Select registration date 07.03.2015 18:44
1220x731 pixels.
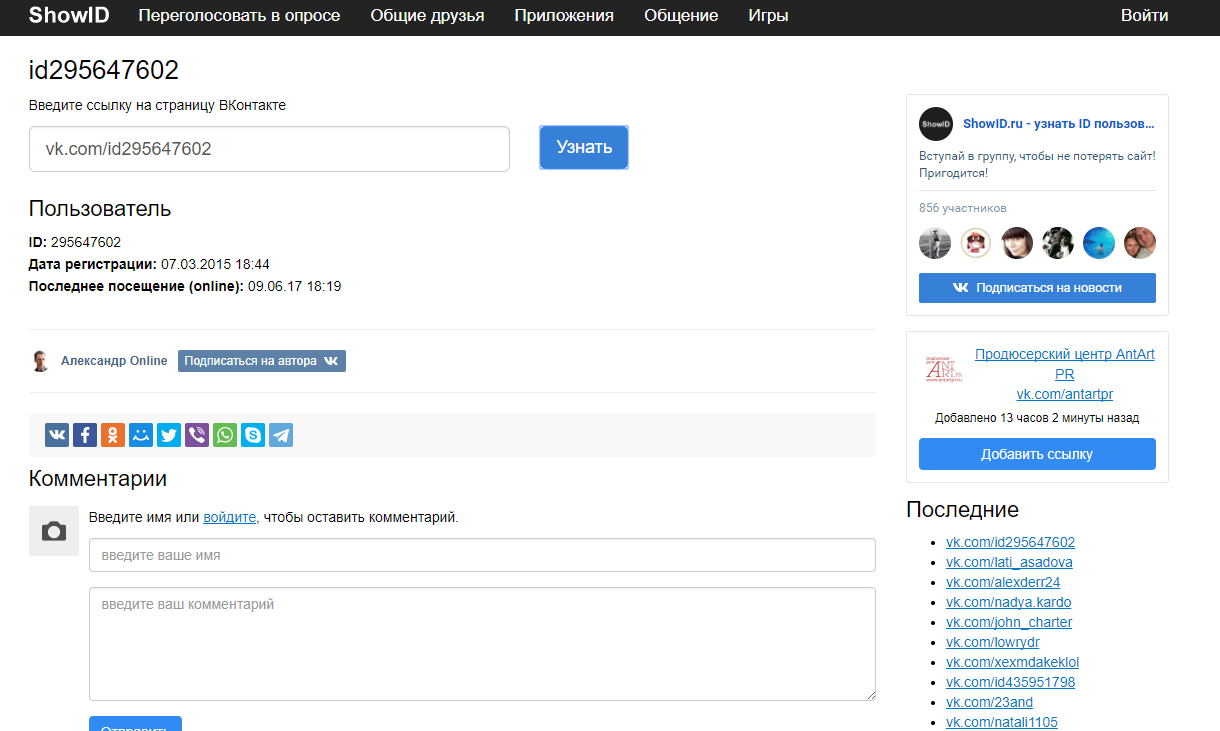coord(215,264)
